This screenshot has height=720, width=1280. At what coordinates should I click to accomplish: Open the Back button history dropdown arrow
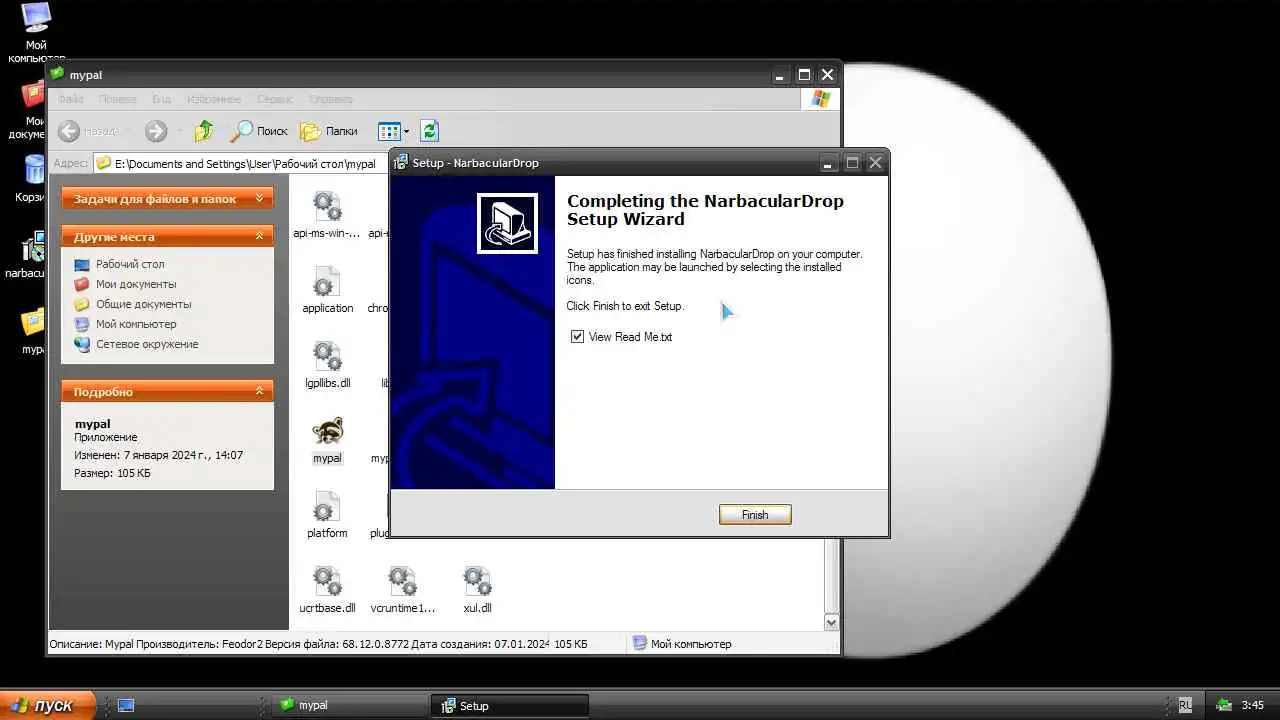127,131
